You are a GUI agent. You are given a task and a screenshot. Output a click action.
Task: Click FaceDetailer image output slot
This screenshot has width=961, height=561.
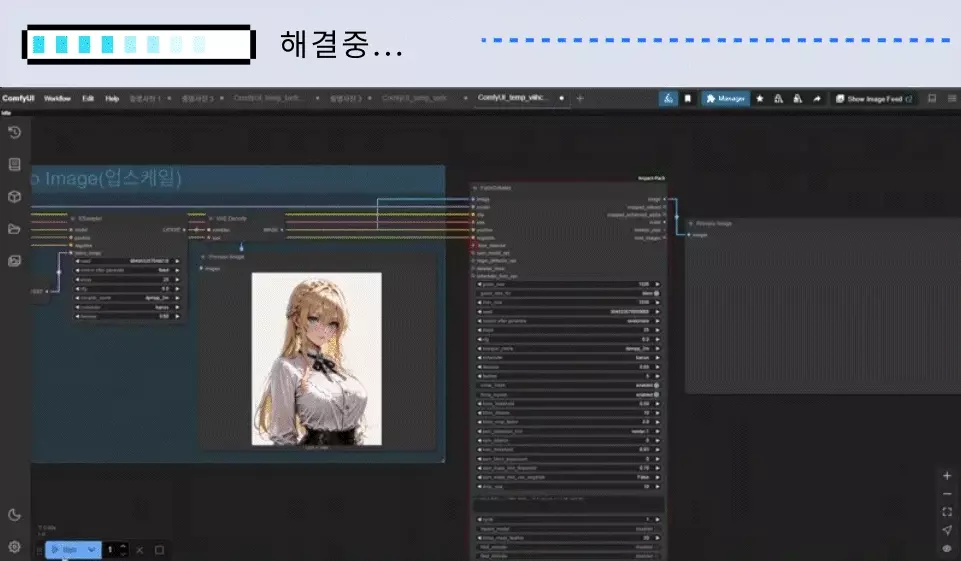[664, 199]
